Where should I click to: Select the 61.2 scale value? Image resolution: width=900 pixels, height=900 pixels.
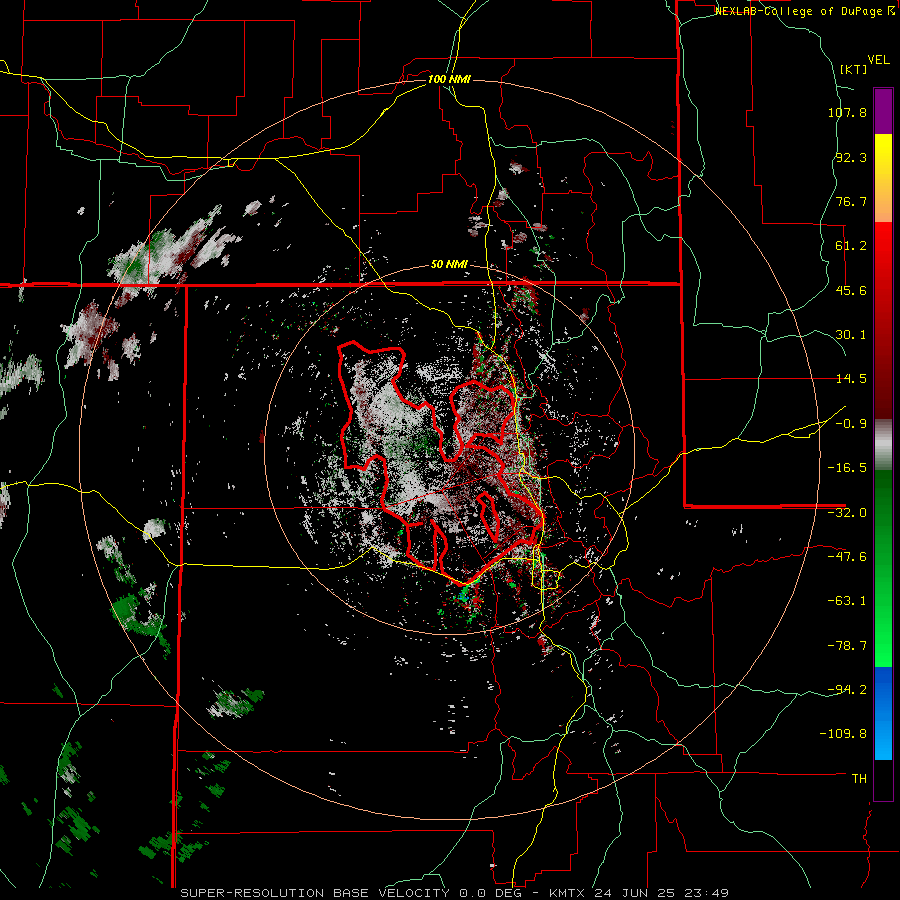[851, 246]
